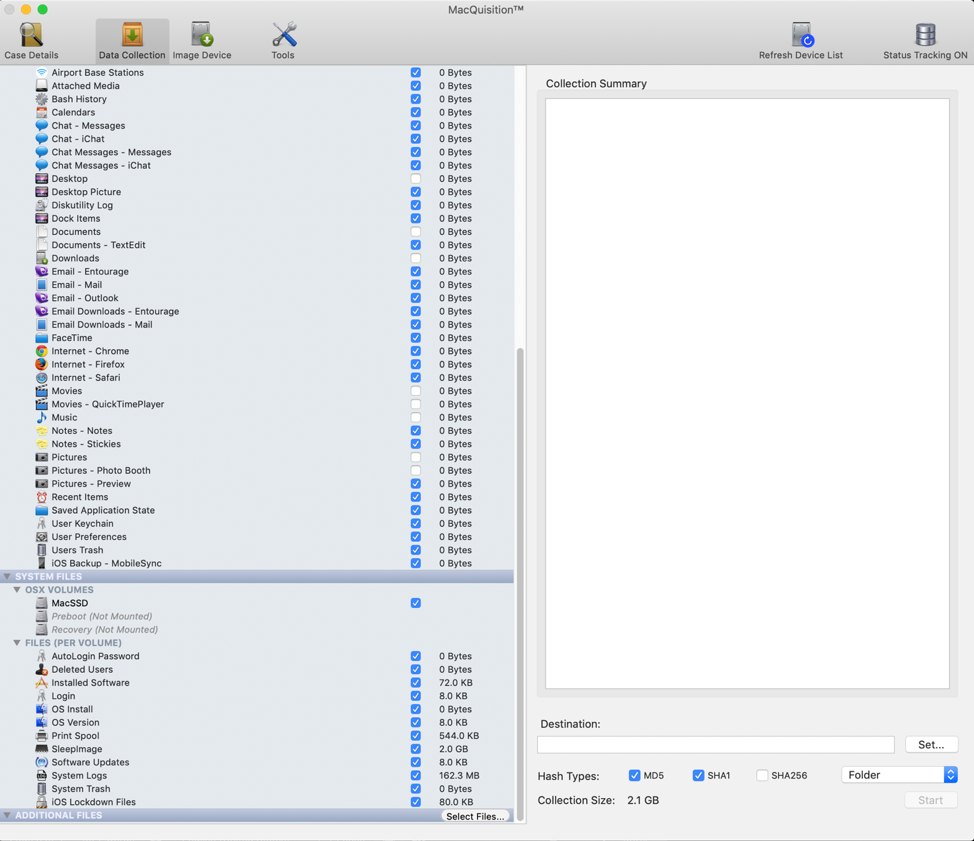This screenshot has height=841, width=974.
Task: Click the 2.1 GB collection size value
Action: pos(643,800)
